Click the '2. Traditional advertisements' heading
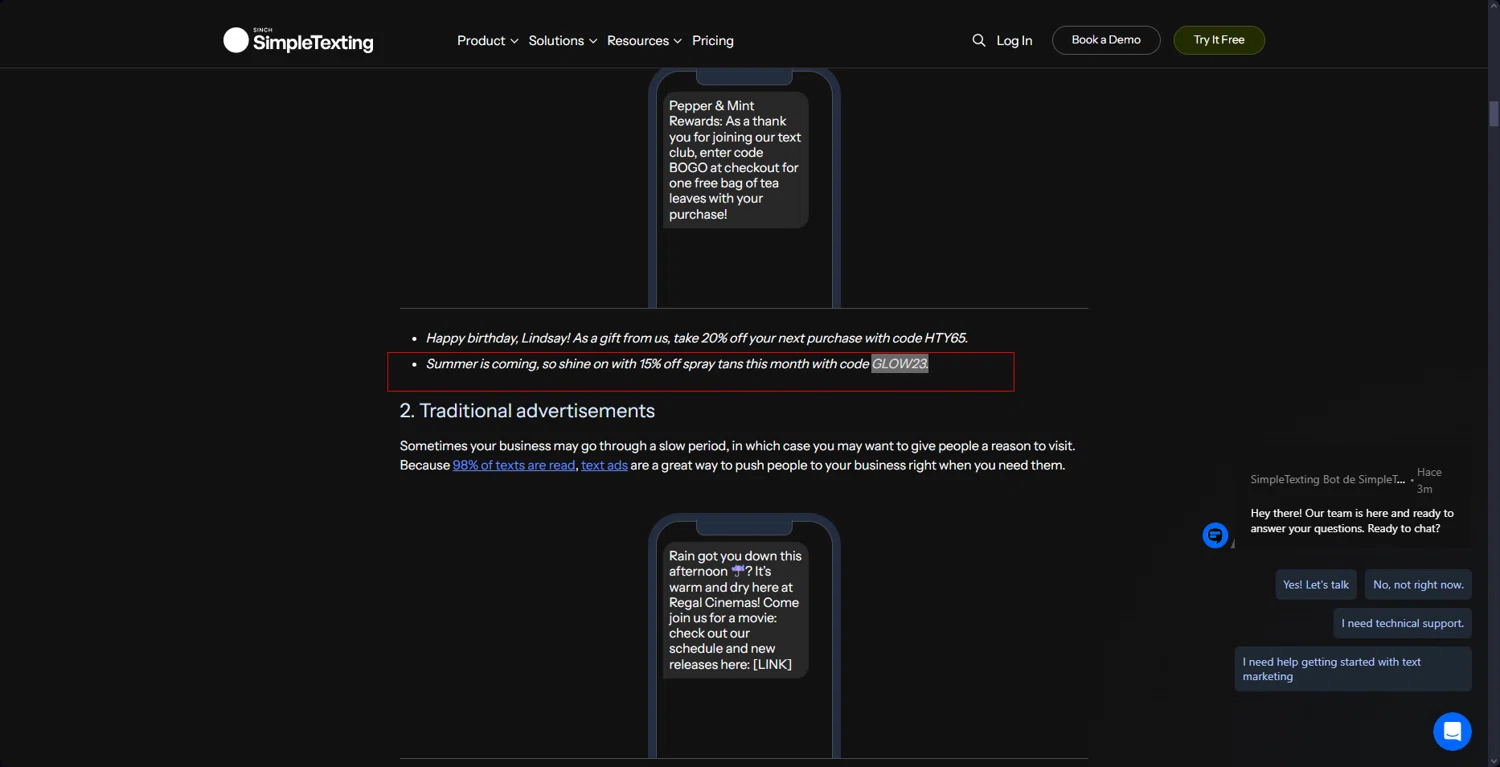This screenshot has width=1500, height=767. [x=527, y=411]
